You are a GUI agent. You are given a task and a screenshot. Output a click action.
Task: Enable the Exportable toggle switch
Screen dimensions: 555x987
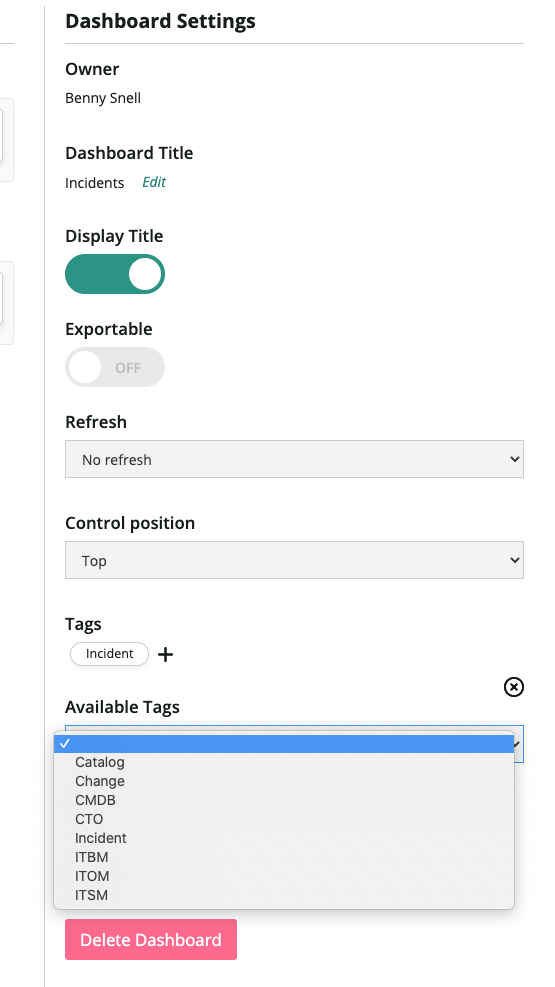tap(115, 367)
